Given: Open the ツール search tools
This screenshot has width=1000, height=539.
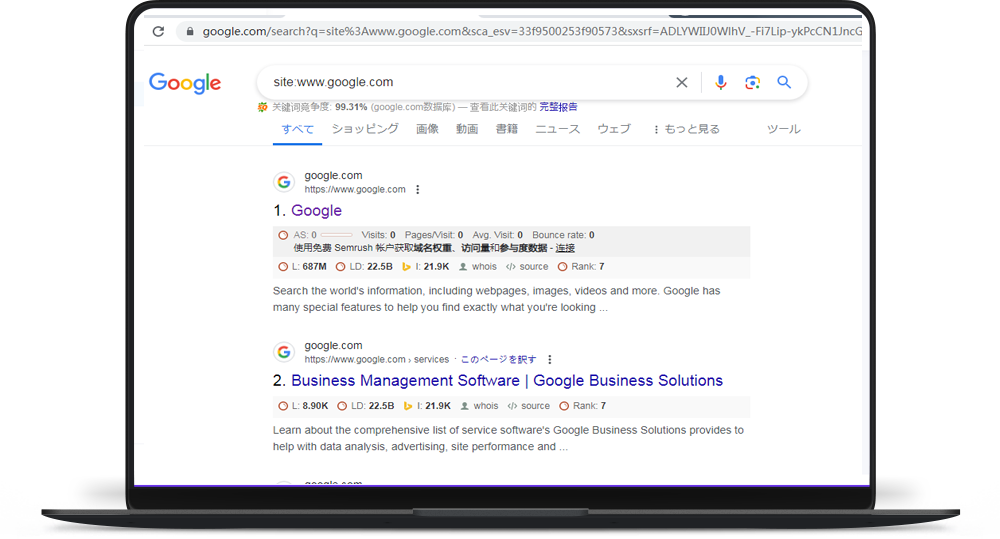Looking at the screenshot, I should click(x=783, y=129).
